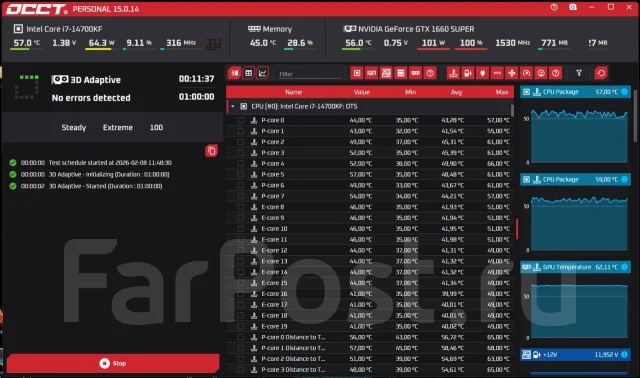Click the GPU 101 W power readout

point(433,43)
